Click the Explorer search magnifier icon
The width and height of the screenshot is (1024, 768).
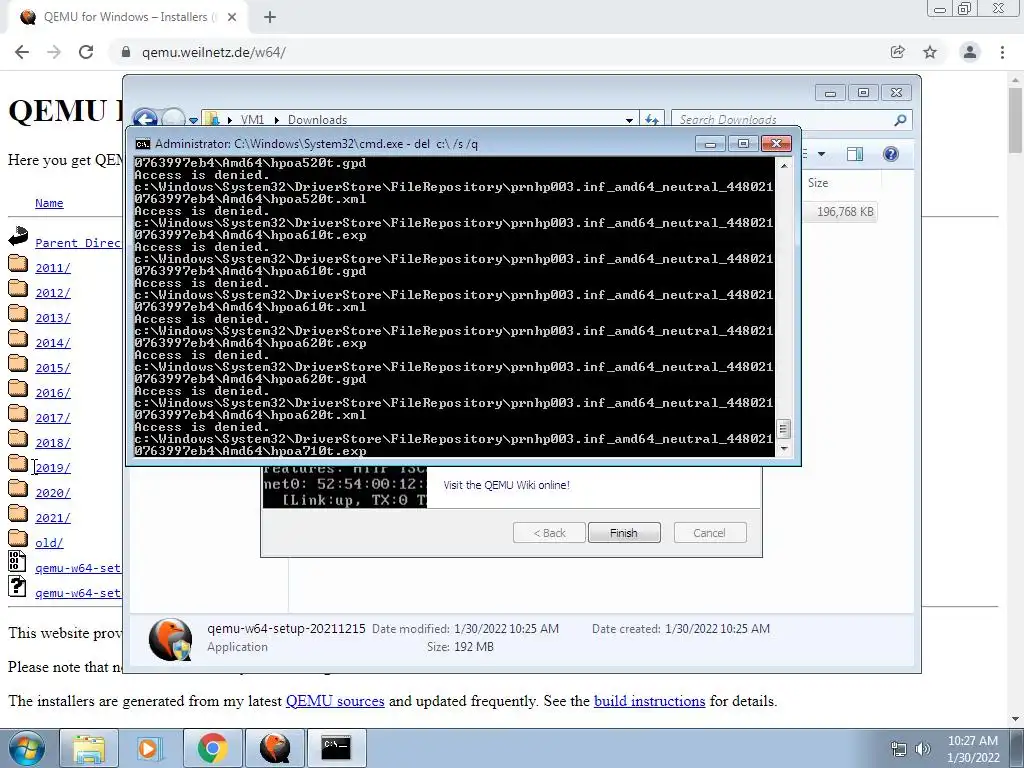tap(900, 120)
